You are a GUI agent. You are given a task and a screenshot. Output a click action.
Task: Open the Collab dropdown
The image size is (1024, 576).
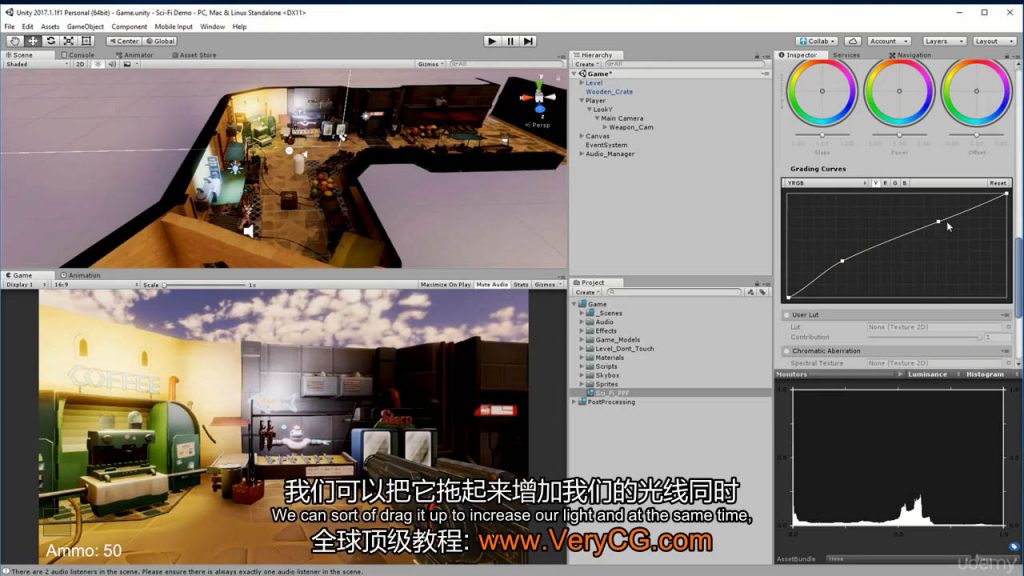coord(817,41)
